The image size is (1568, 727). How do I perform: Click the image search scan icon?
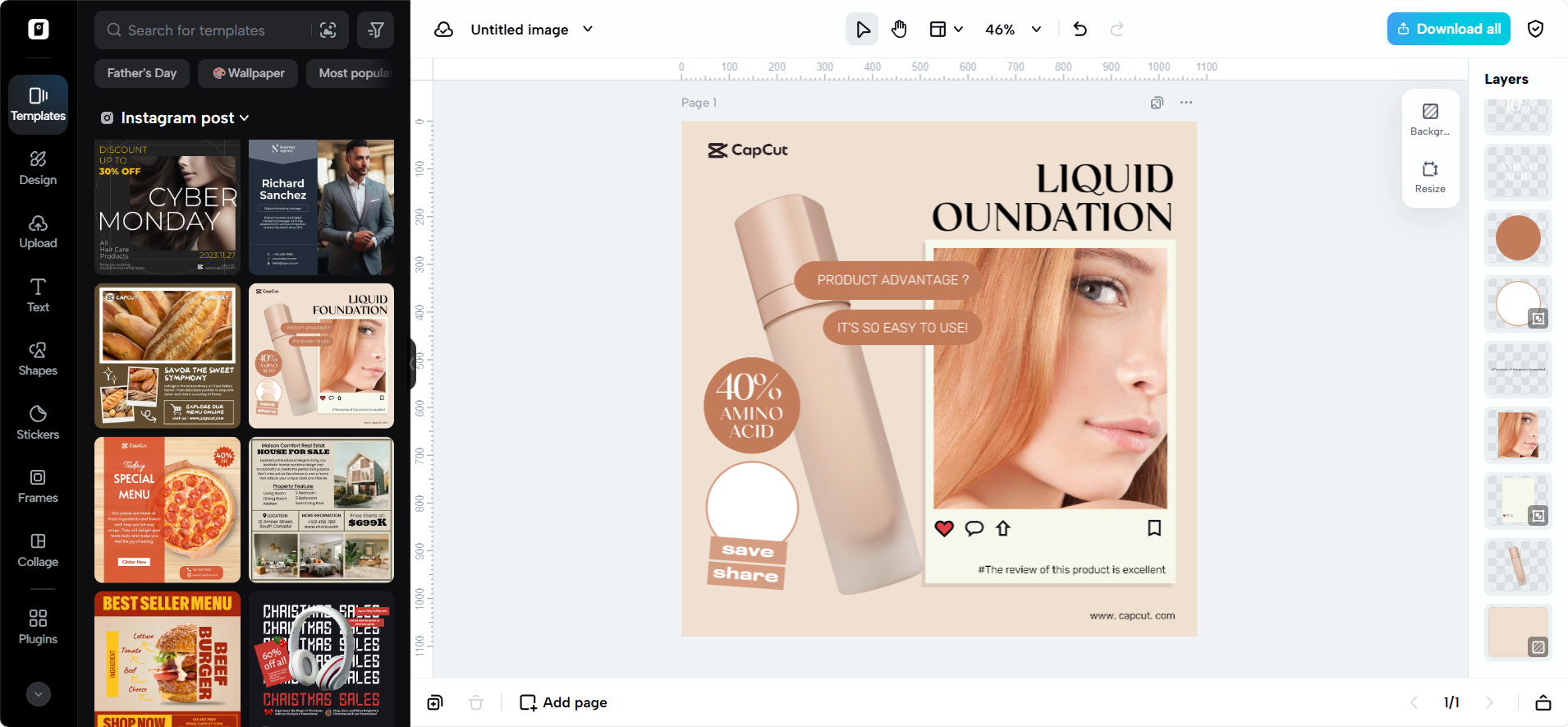click(x=328, y=30)
